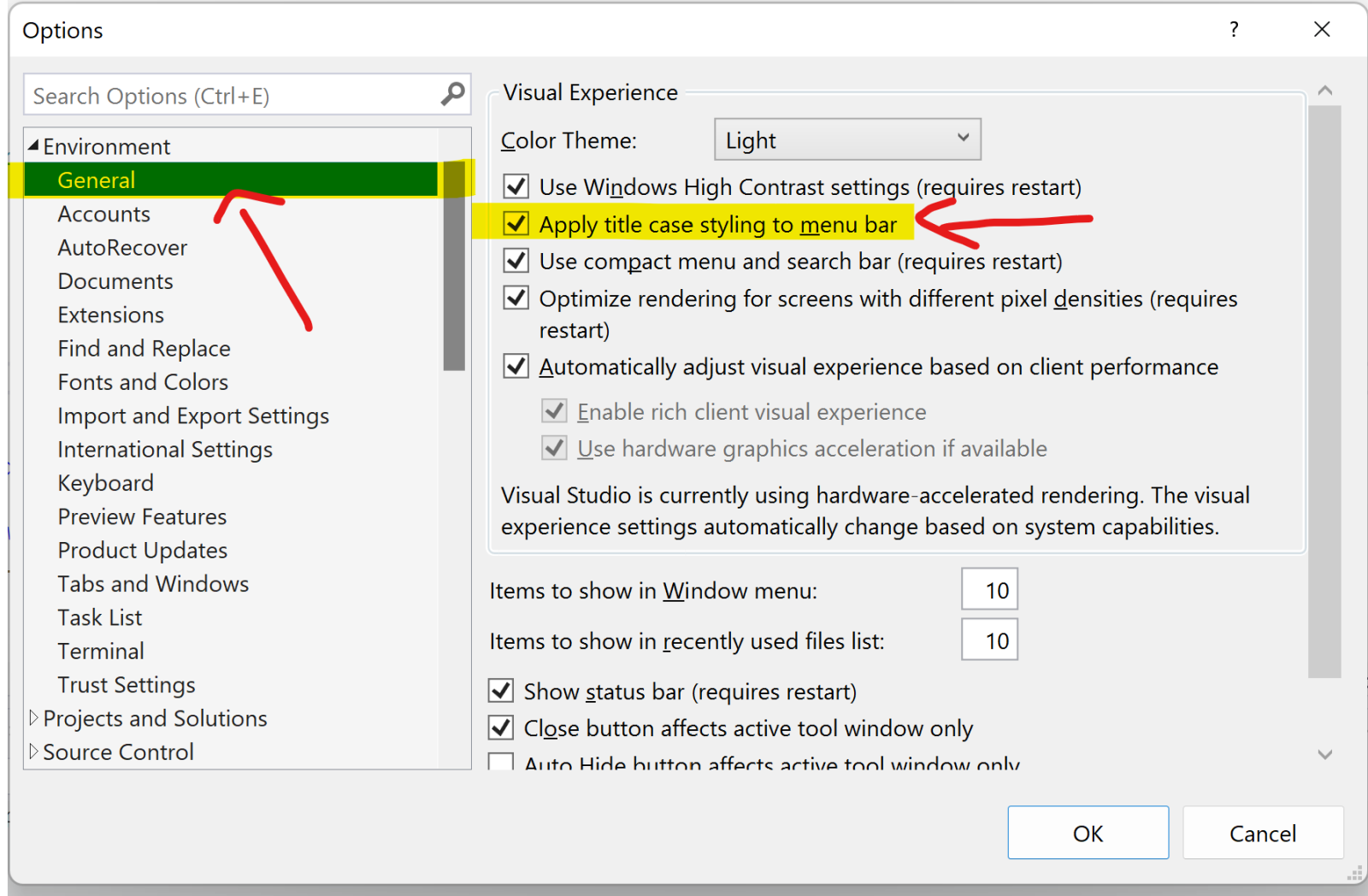This screenshot has height=896, width=1368.
Task: Open the Color Theme dropdown
Action: coord(963,139)
